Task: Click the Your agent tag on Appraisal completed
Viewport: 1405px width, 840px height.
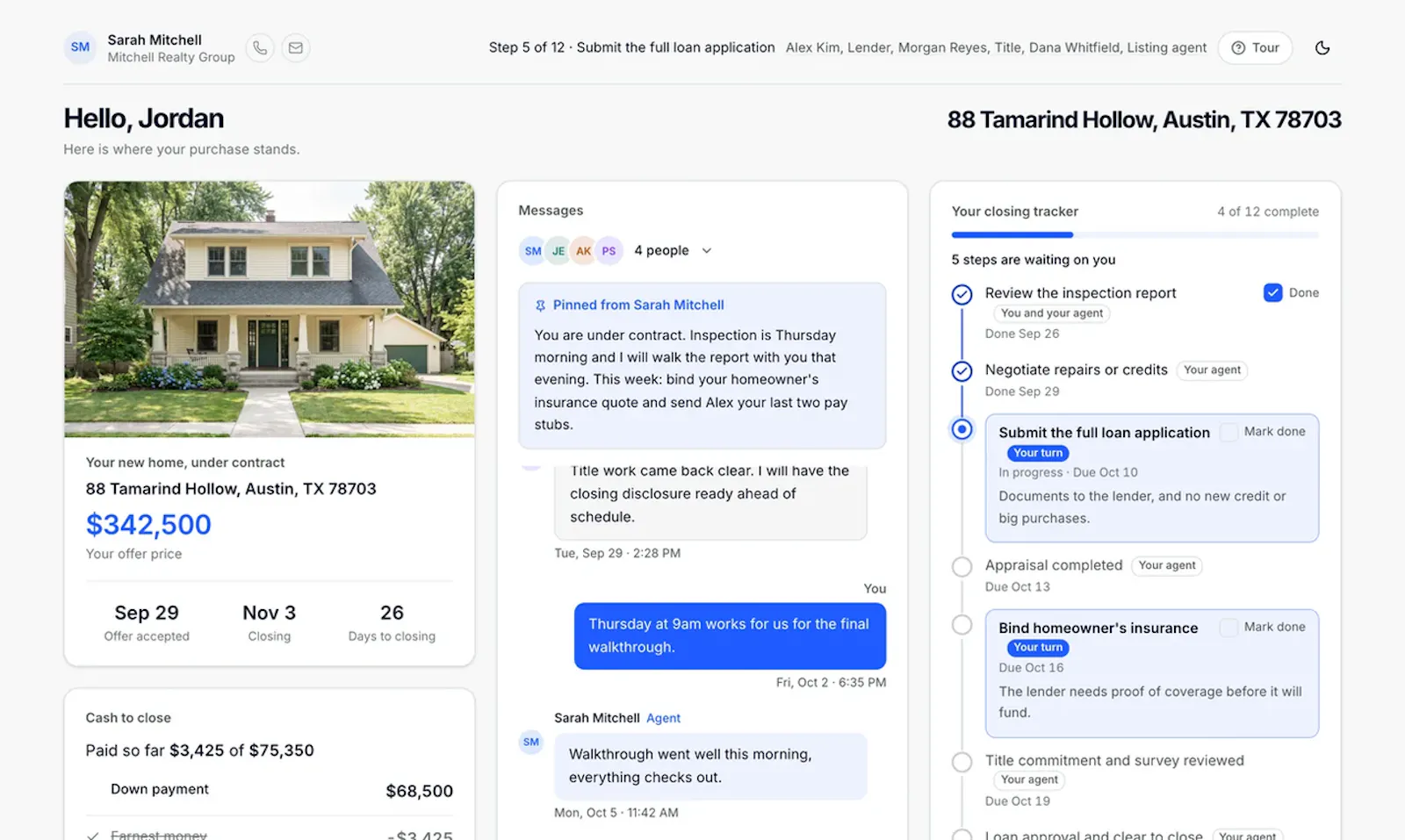Action: pos(1167,566)
